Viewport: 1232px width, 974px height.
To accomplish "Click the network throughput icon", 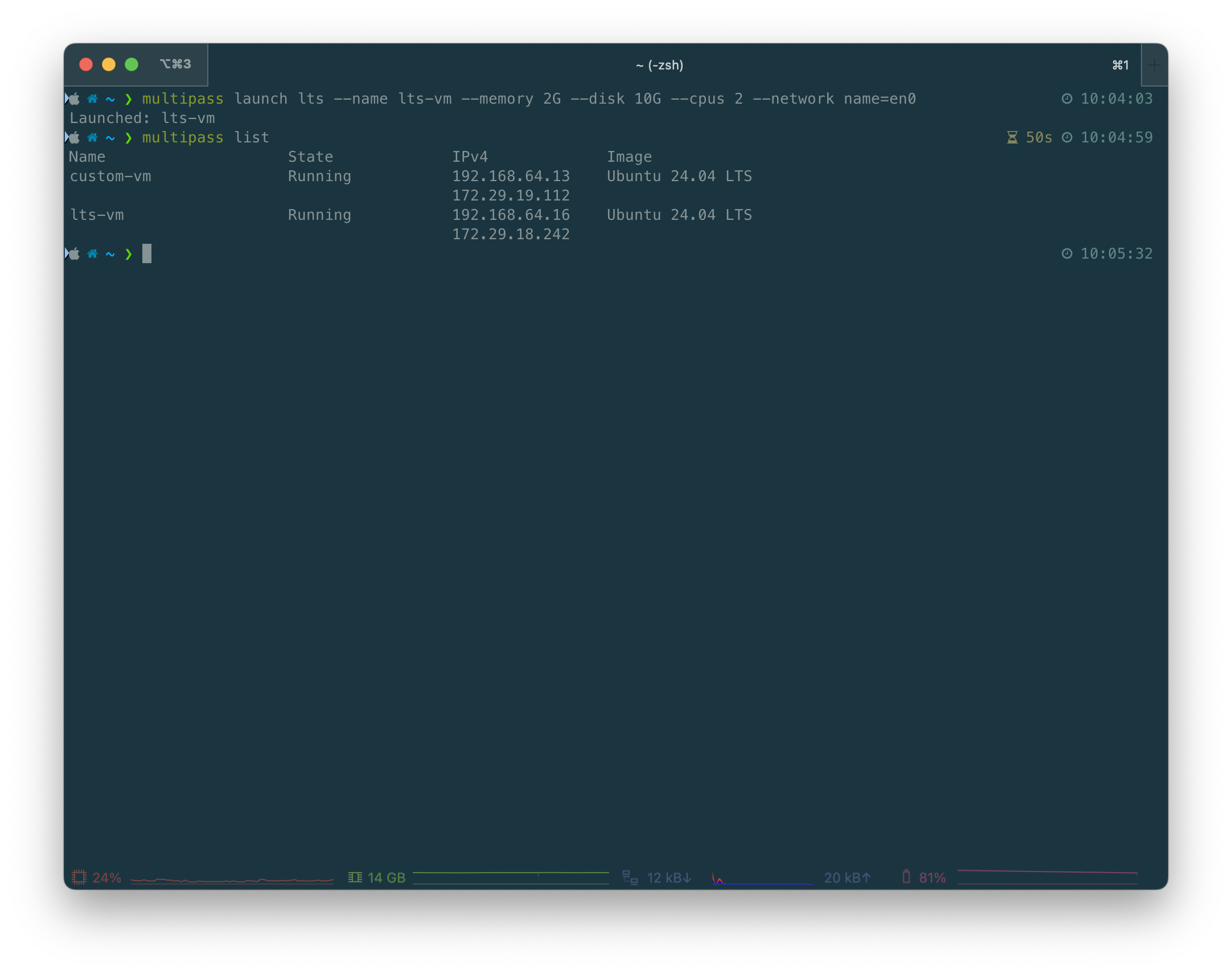I will point(630,877).
